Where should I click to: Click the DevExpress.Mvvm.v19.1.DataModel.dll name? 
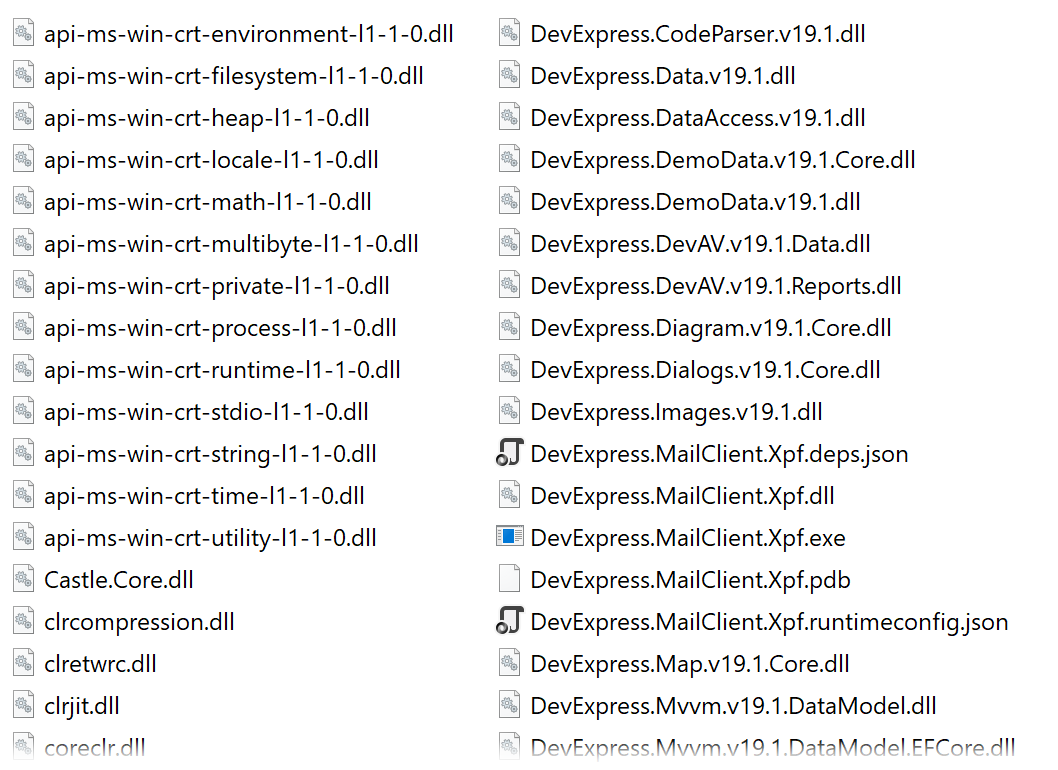click(x=733, y=706)
